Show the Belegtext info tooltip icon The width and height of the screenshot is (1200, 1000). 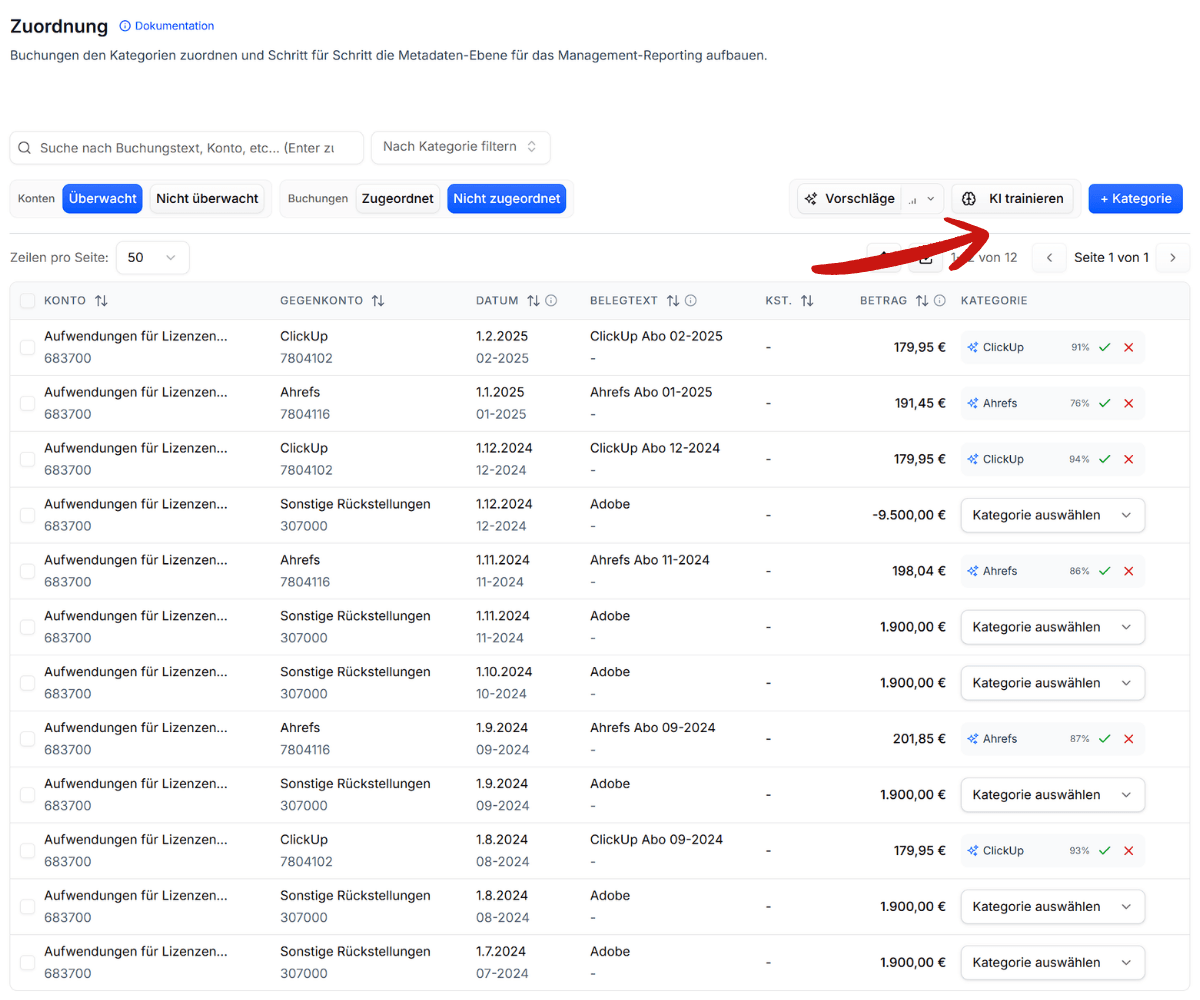click(x=691, y=301)
